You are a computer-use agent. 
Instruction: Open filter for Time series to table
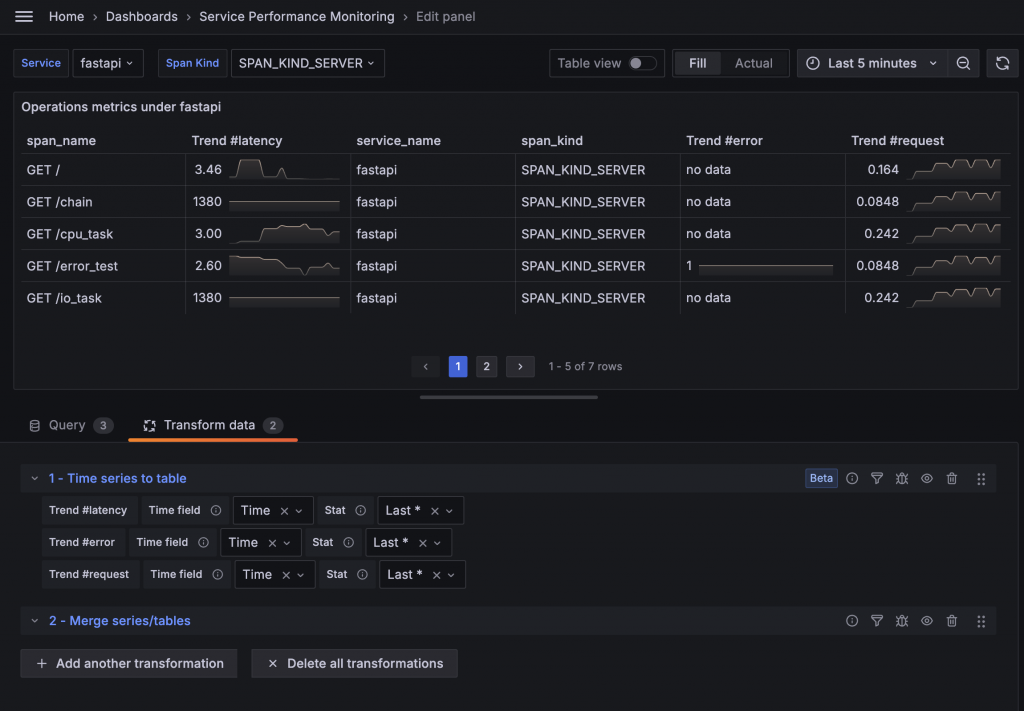pyautogui.click(x=877, y=479)
